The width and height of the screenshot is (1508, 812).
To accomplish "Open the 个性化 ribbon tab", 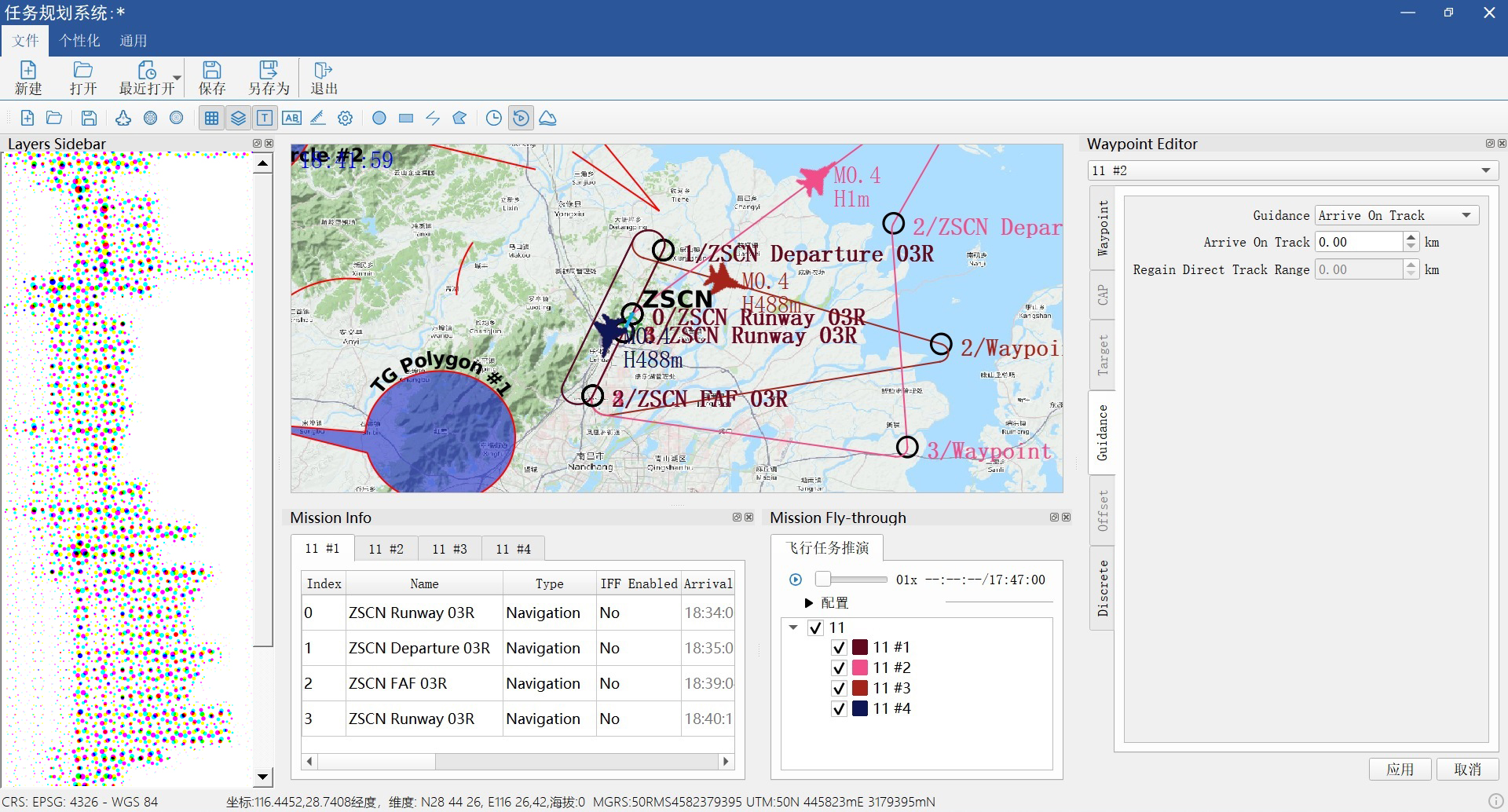I will click(x=79, y=41).
